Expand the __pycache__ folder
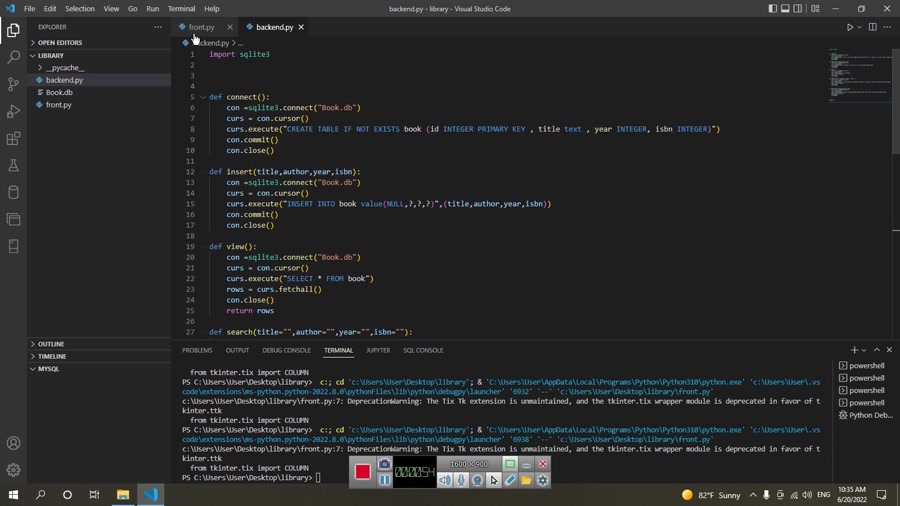 point(64,68)
